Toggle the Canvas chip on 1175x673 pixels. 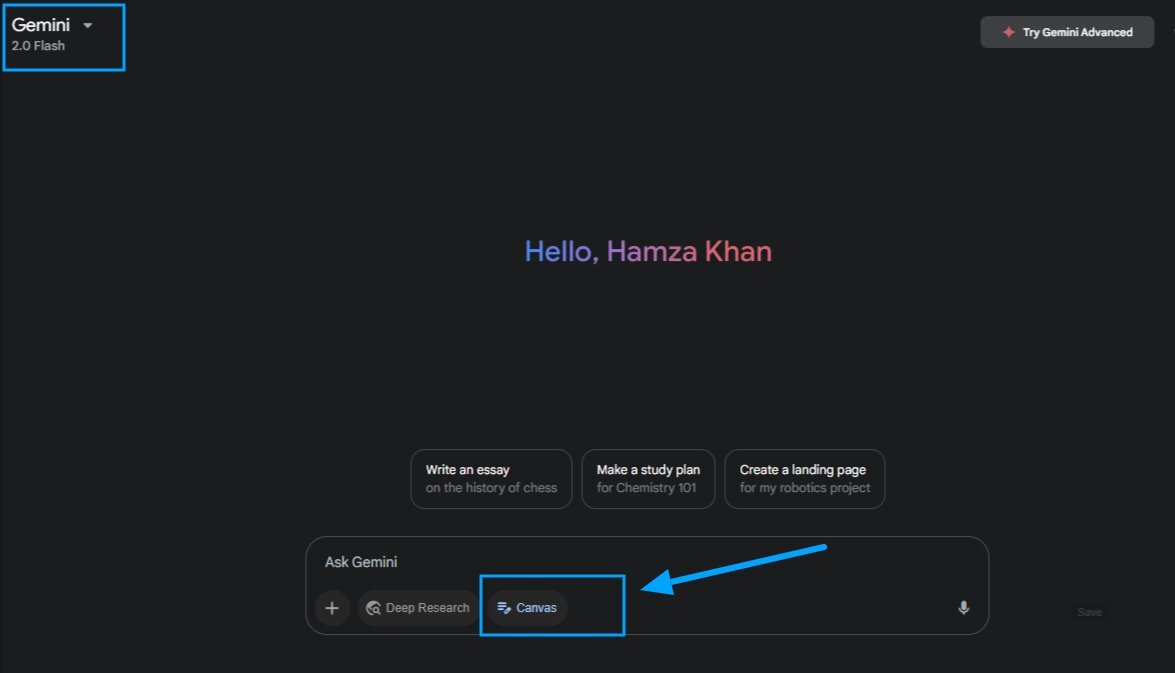click(528, 608)
